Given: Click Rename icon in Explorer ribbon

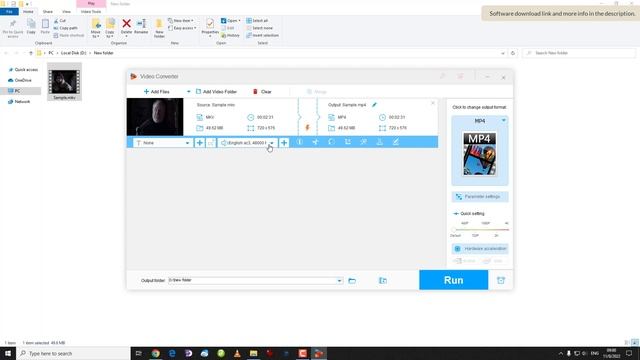Looking at the screenshot, I should [141, 27].
